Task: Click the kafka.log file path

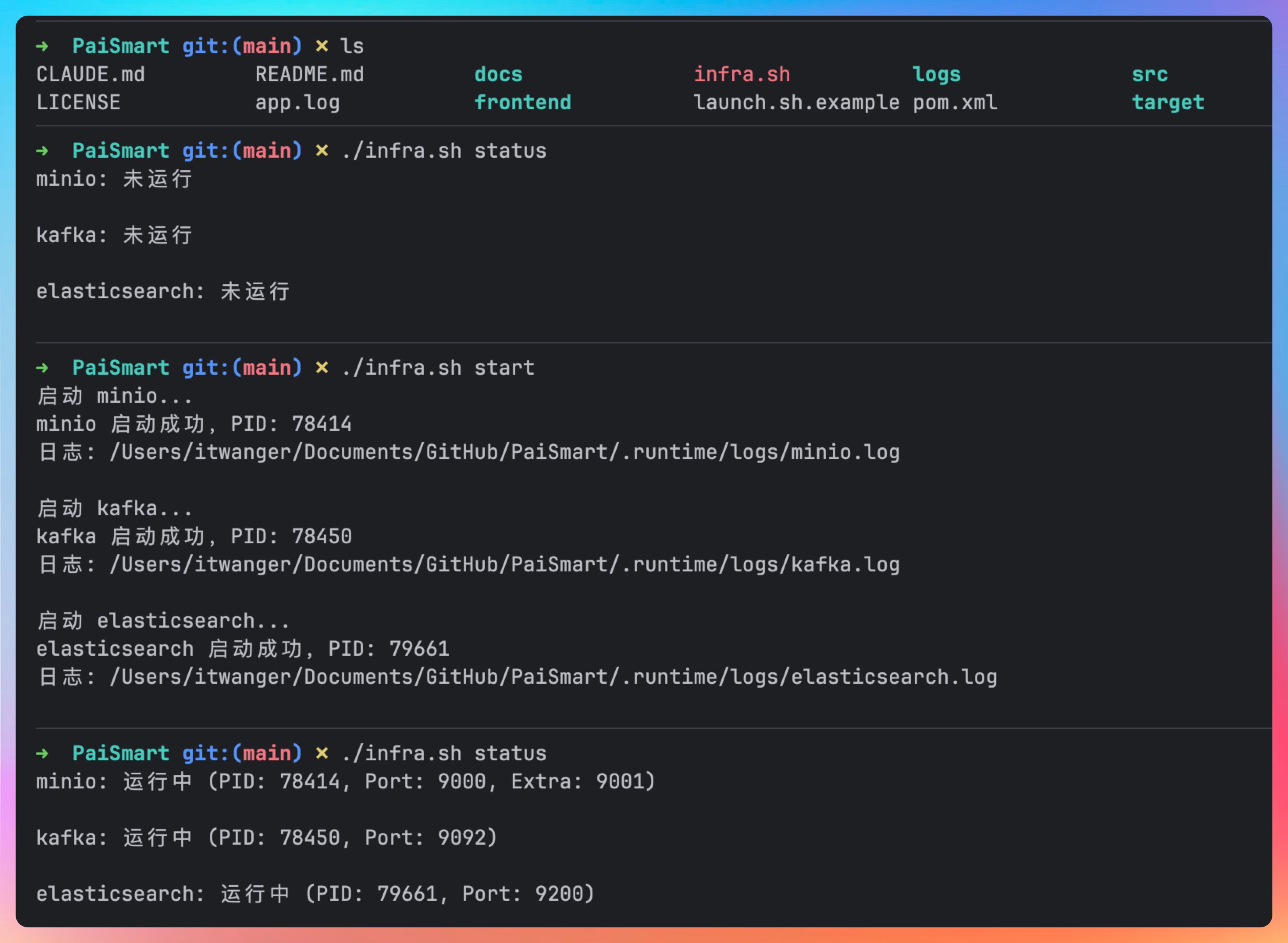Action: (504, 564)
